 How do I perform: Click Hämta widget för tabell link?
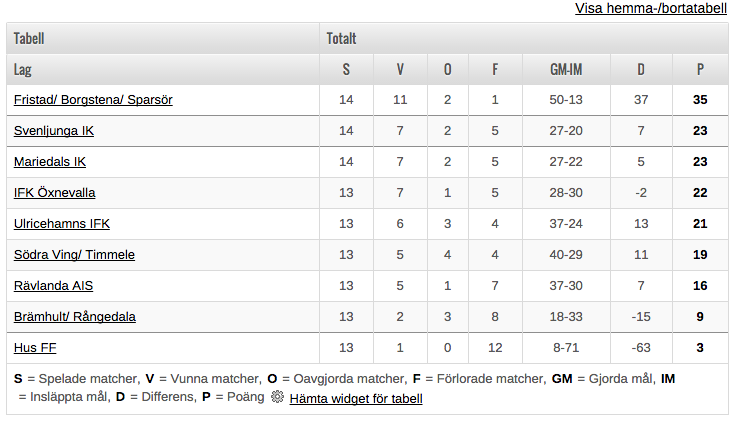coord(356,399)
